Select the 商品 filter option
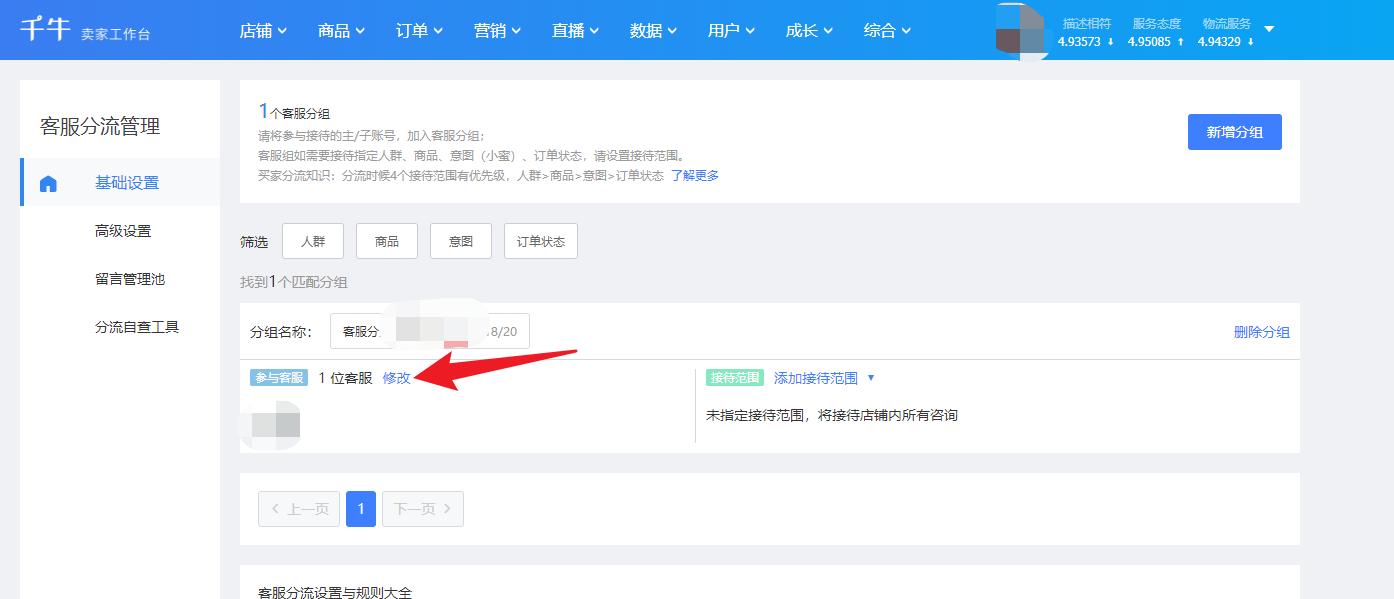Viewport: 1394px width, 599px height. pos(387,240)
